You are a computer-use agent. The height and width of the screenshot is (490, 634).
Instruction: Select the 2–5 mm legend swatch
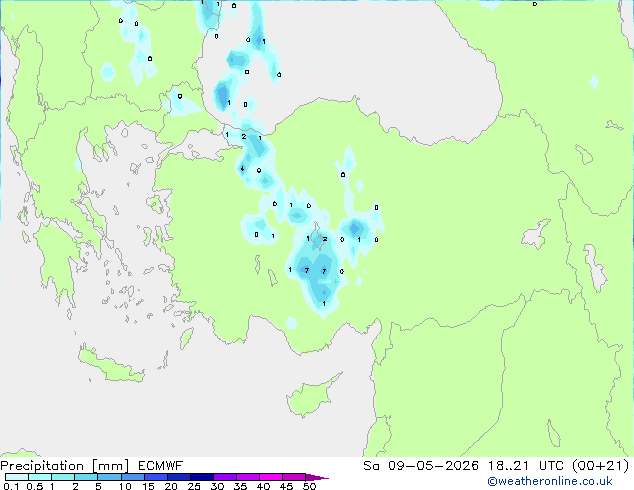tap(86, 477)
